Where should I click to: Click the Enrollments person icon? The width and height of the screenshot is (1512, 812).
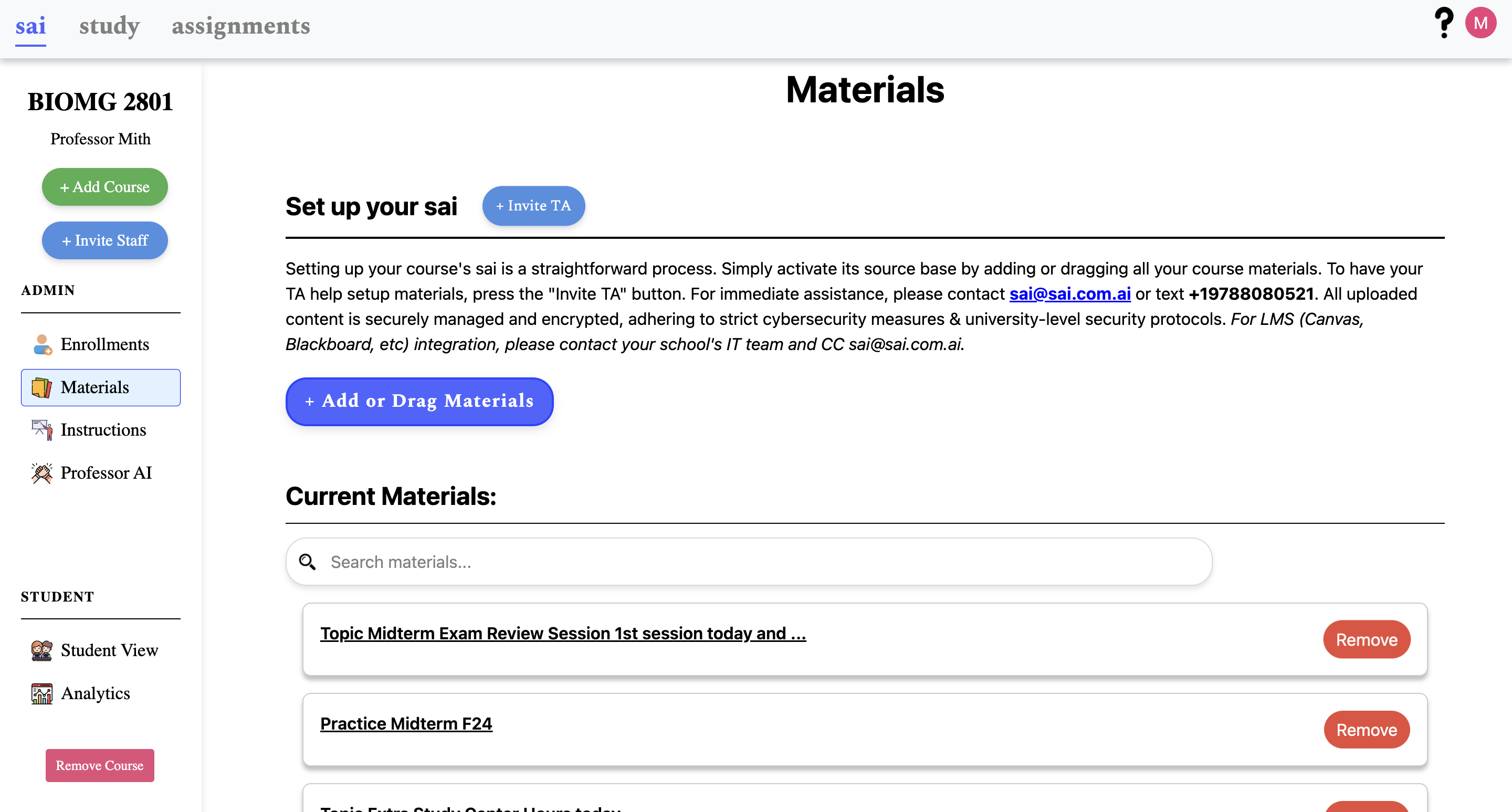[41, 344]
